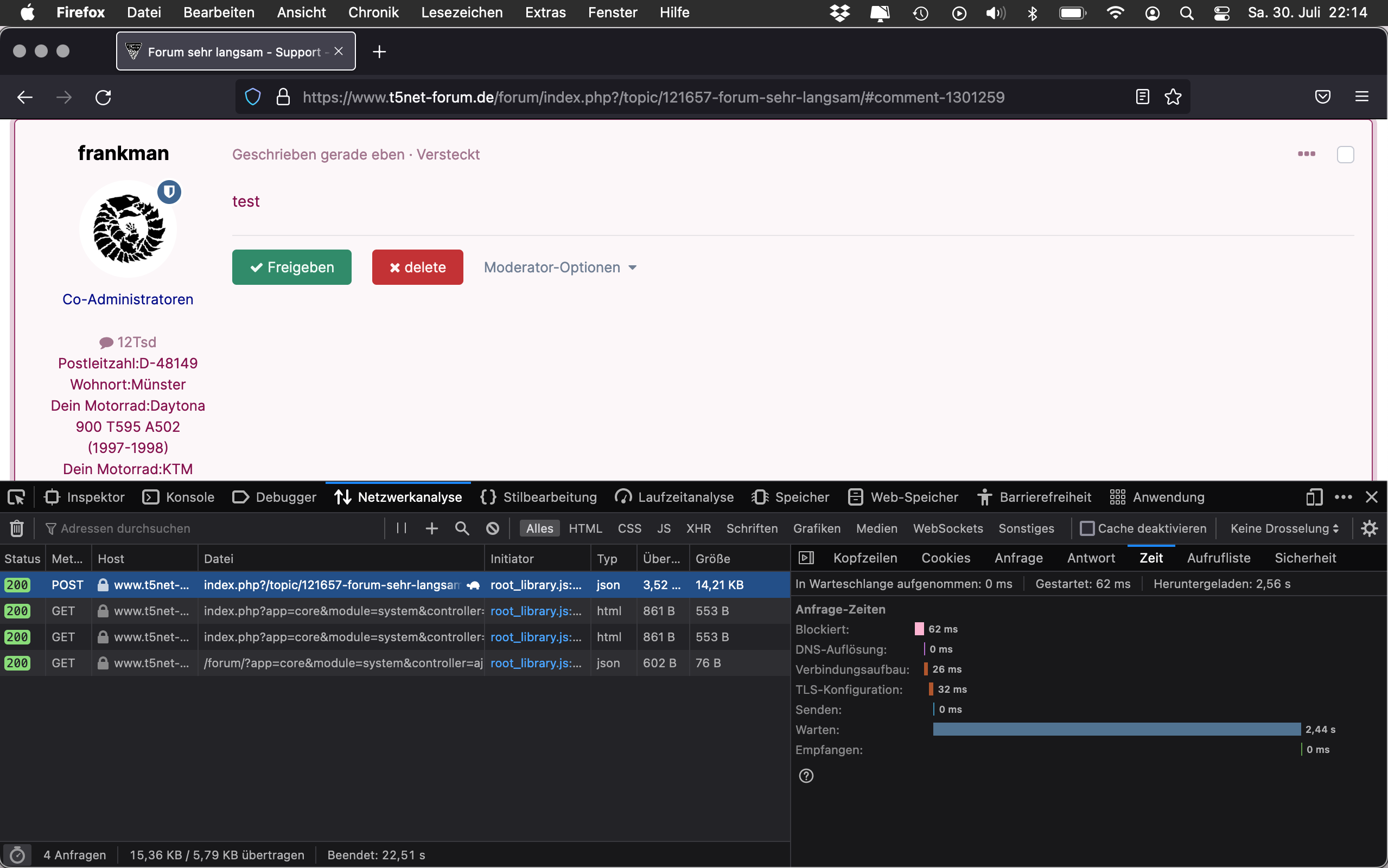Enable Cache deaktivieren checkbox
The height and width of the screenshot is (868, 1388).
point(1087,528)
